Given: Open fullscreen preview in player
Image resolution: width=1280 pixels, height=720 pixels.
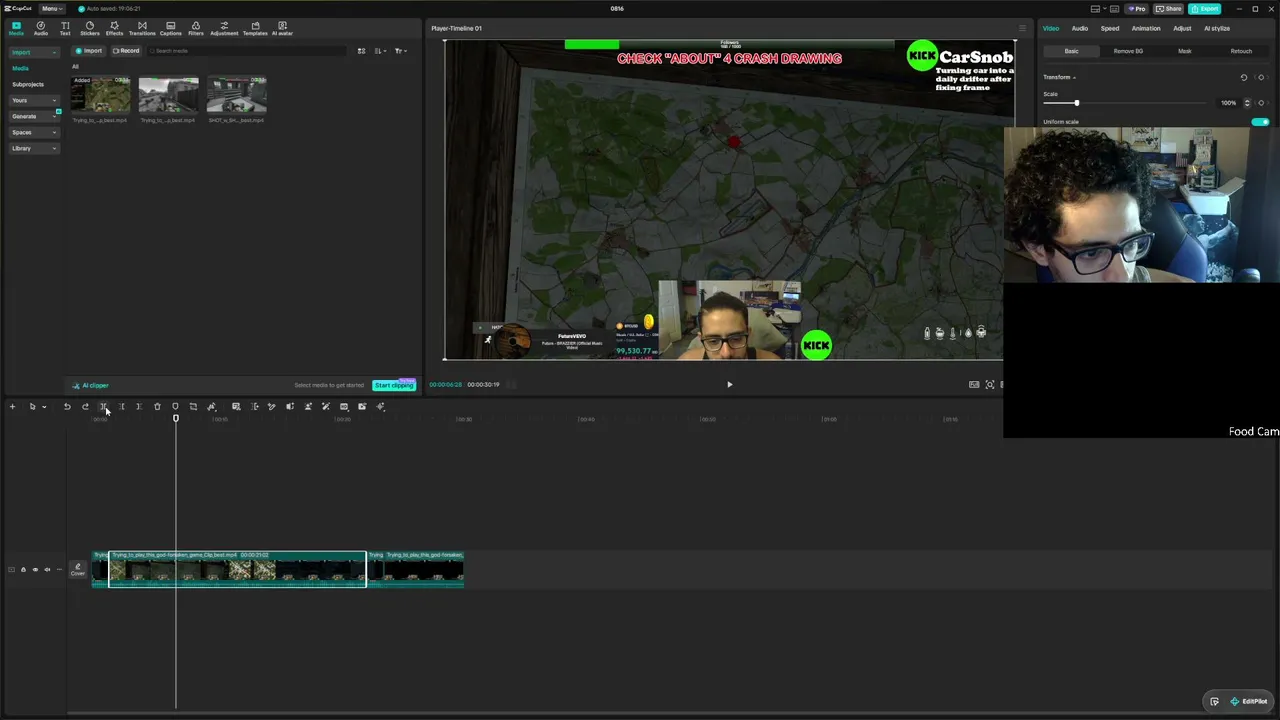Looking at the screenshot, I should click(x=990, y=385).
